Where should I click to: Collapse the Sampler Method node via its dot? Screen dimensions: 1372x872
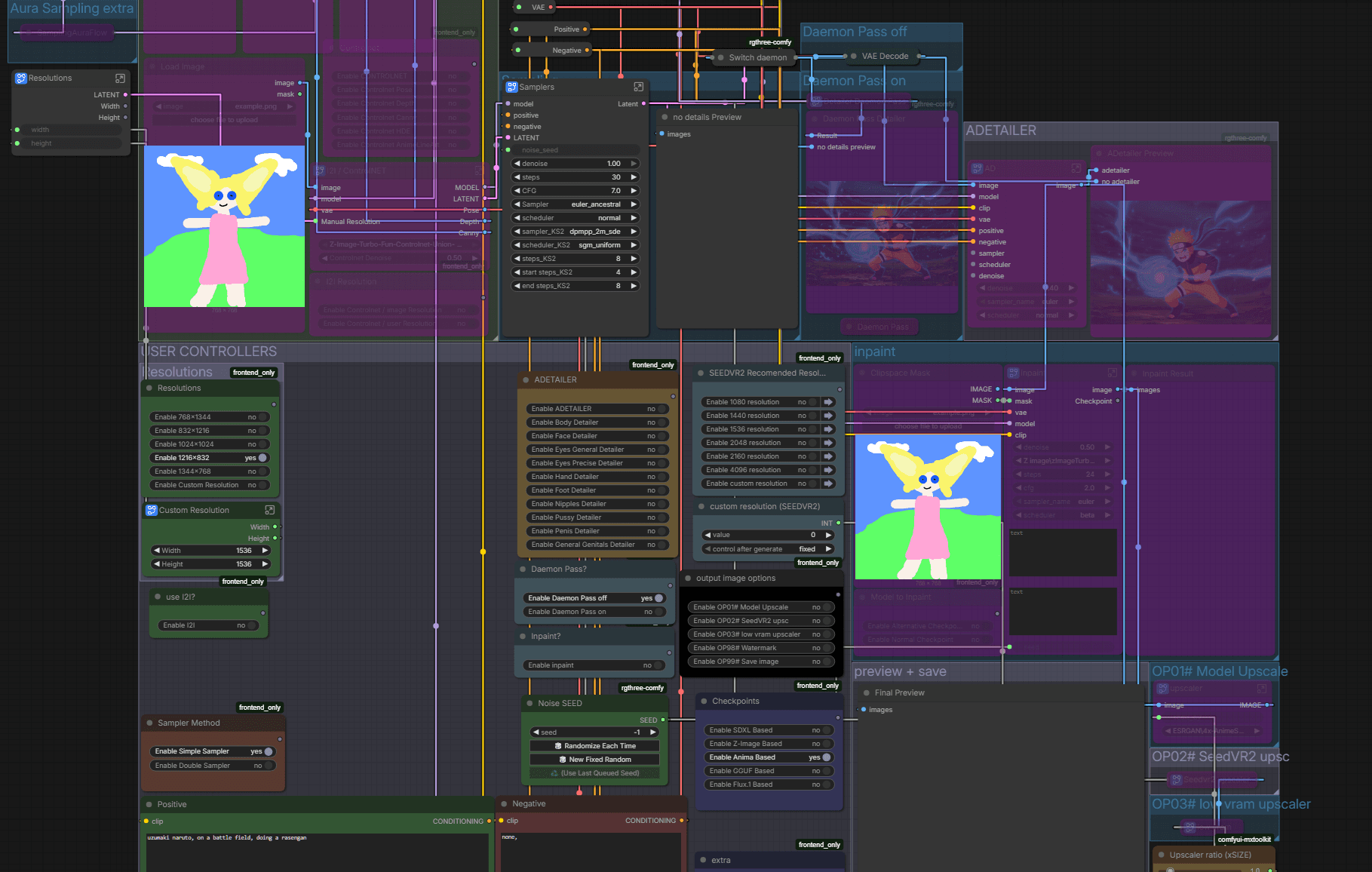(149, 723)
